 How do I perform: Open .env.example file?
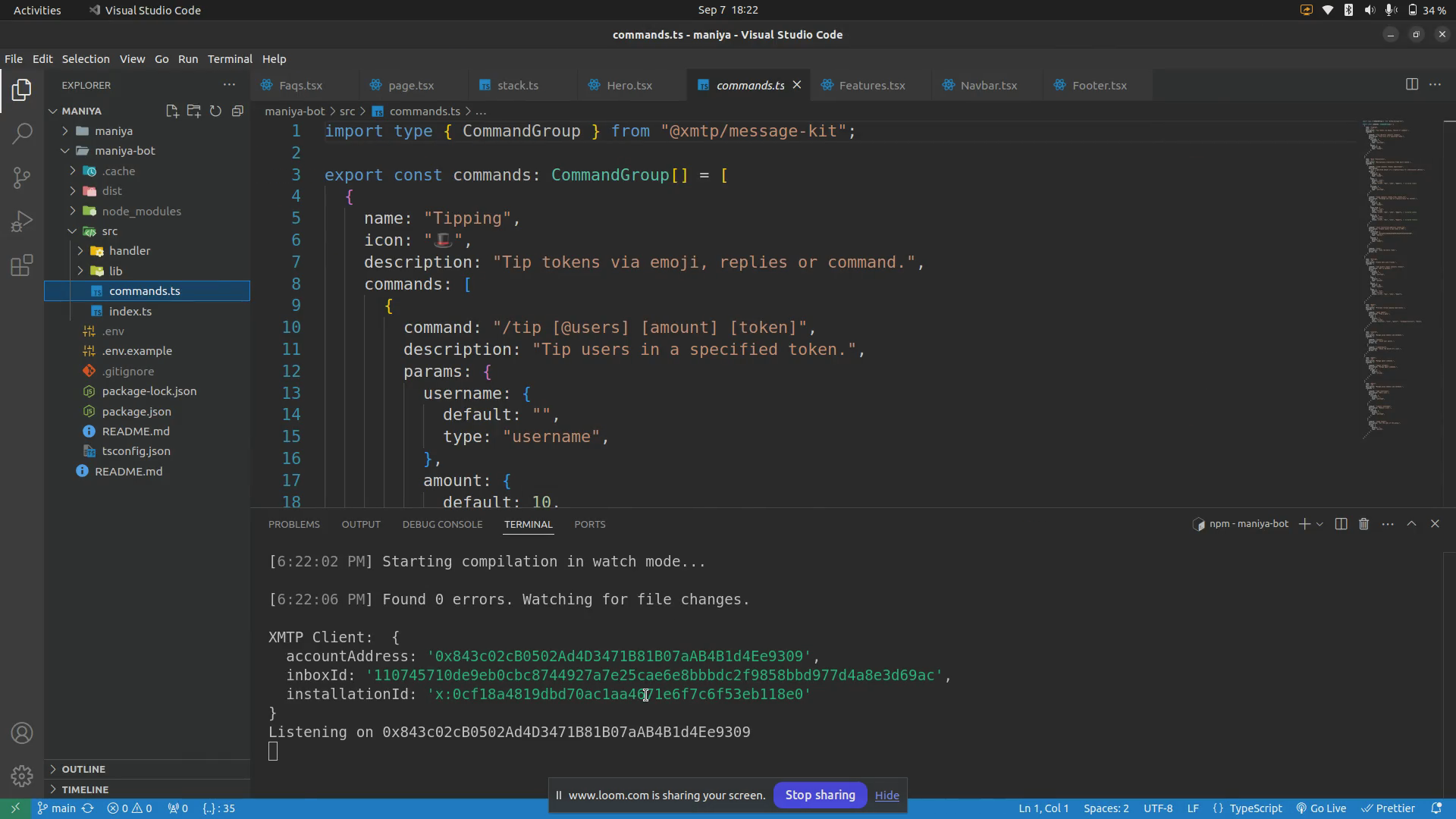[137, 351]
